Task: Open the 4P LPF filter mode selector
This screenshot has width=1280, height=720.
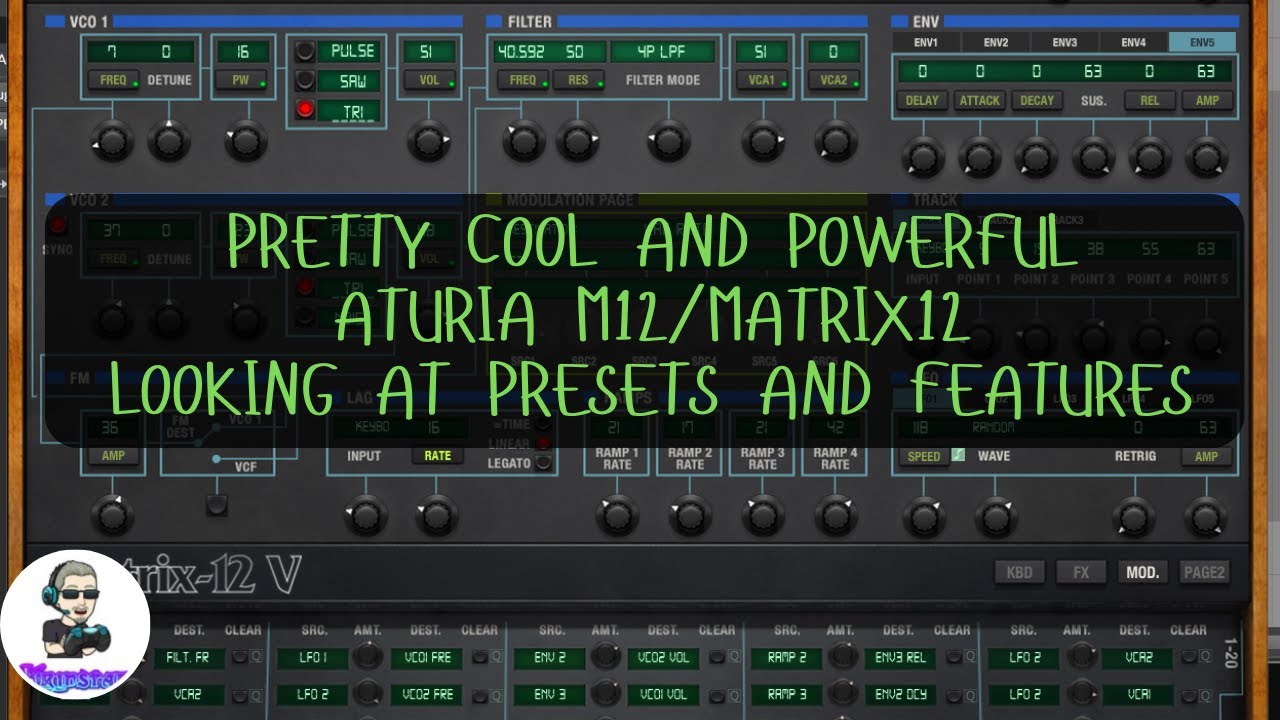Action: pyautogui.click(x=663, y=51)
